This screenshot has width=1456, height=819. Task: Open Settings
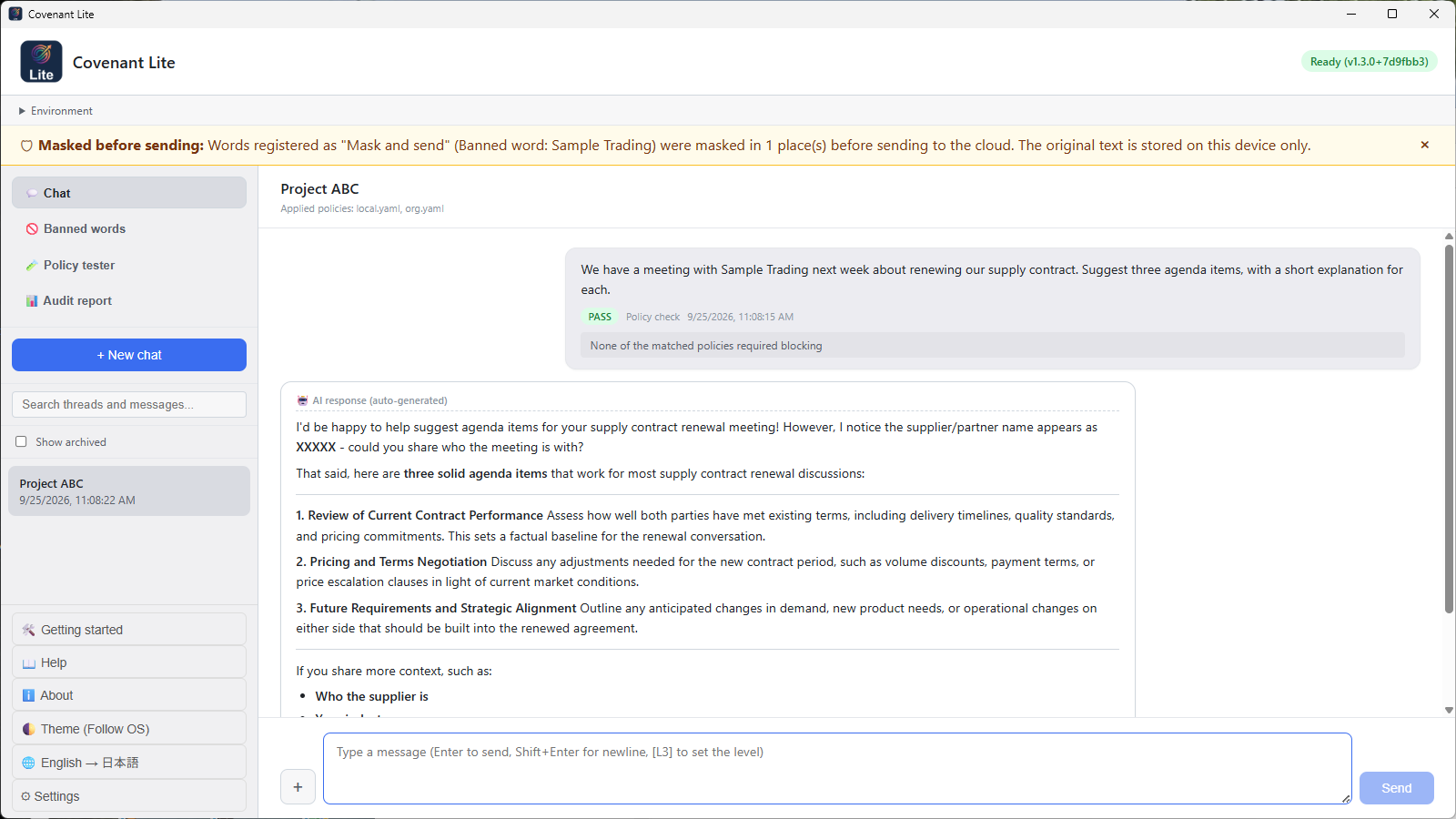(129, 796)
